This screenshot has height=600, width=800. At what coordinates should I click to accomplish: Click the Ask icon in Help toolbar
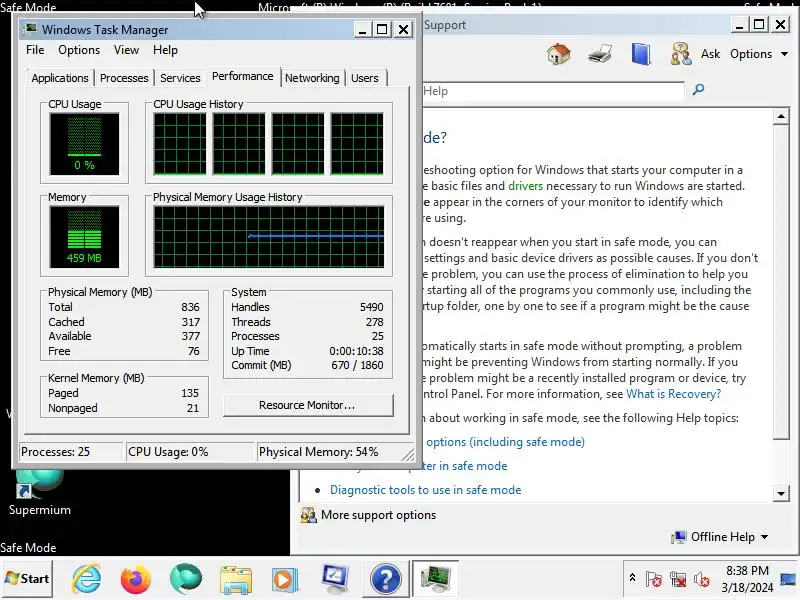(681, 54)
